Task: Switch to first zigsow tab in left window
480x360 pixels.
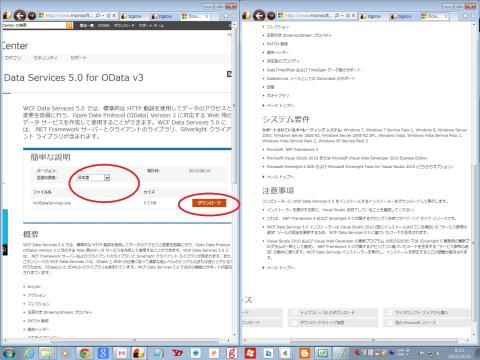Action: 133,16
